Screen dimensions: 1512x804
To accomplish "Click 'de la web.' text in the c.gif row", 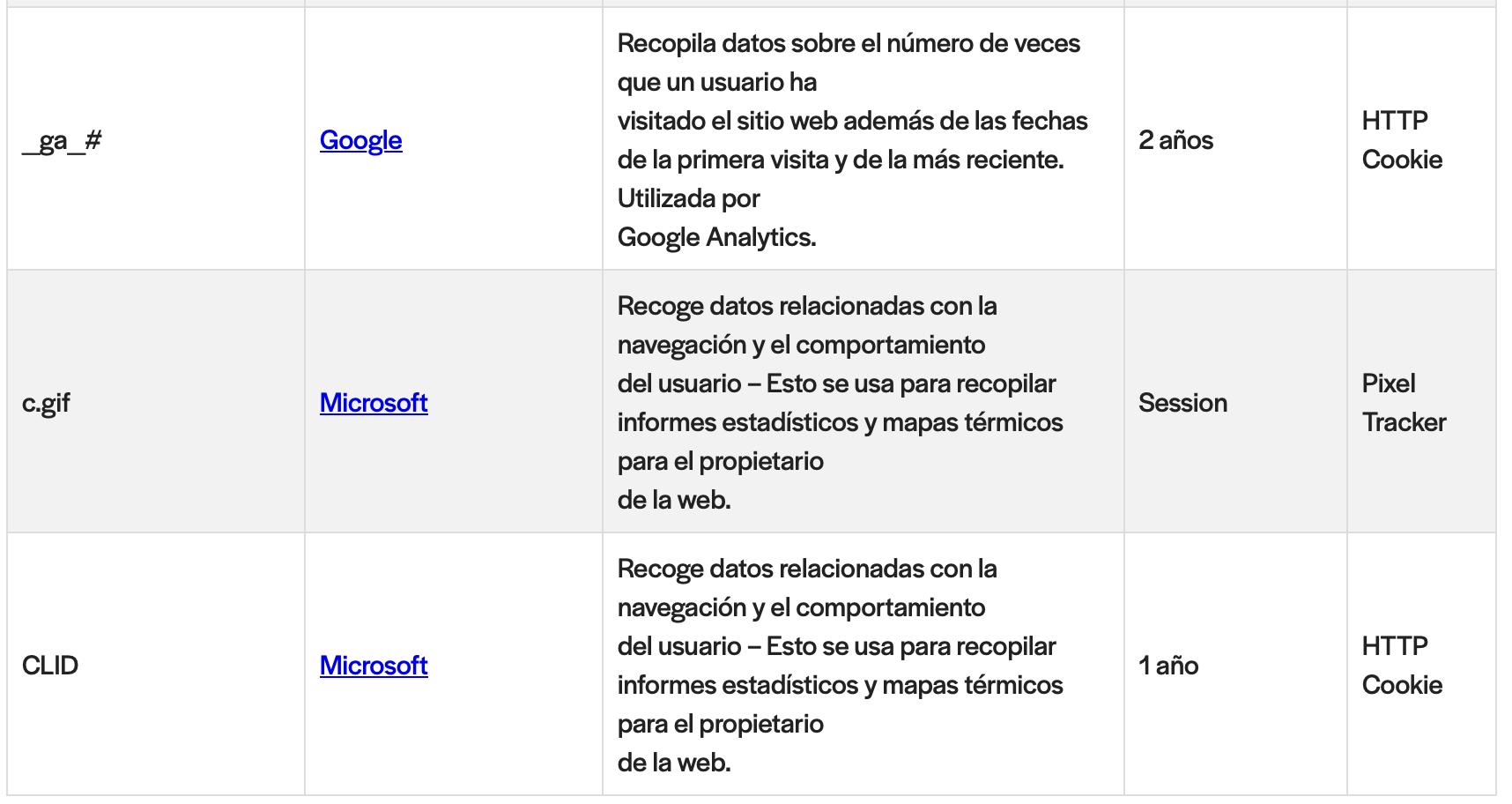I will click(x=674, y=500).
